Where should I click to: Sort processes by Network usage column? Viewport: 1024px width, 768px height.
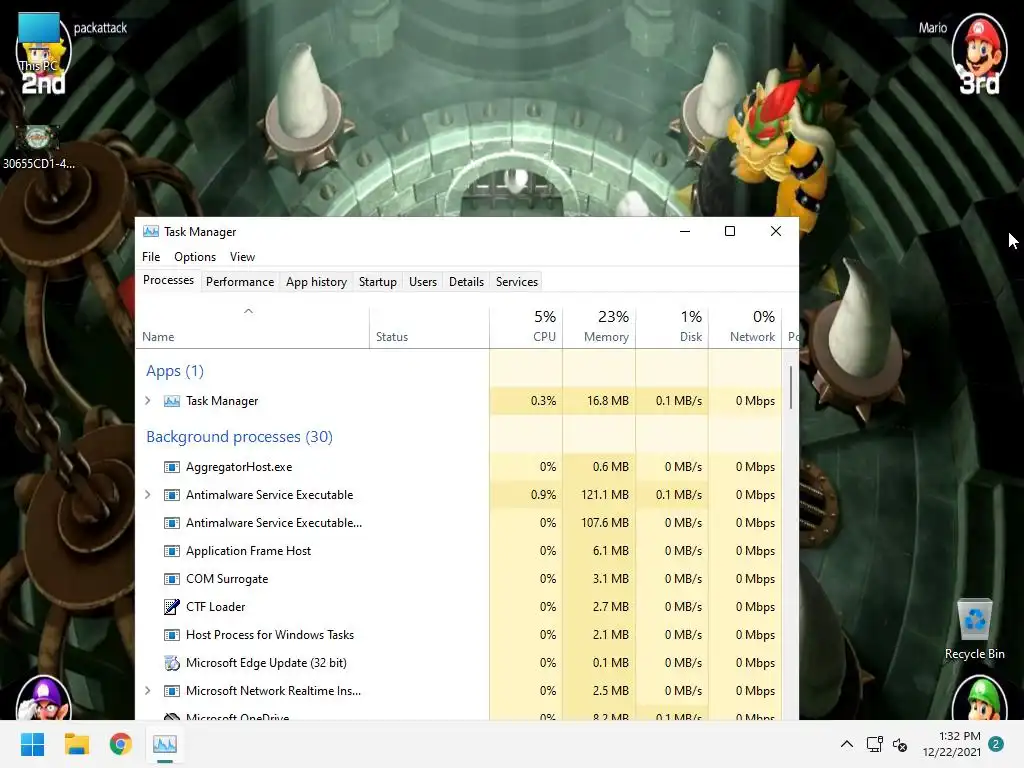coord(745,328)
